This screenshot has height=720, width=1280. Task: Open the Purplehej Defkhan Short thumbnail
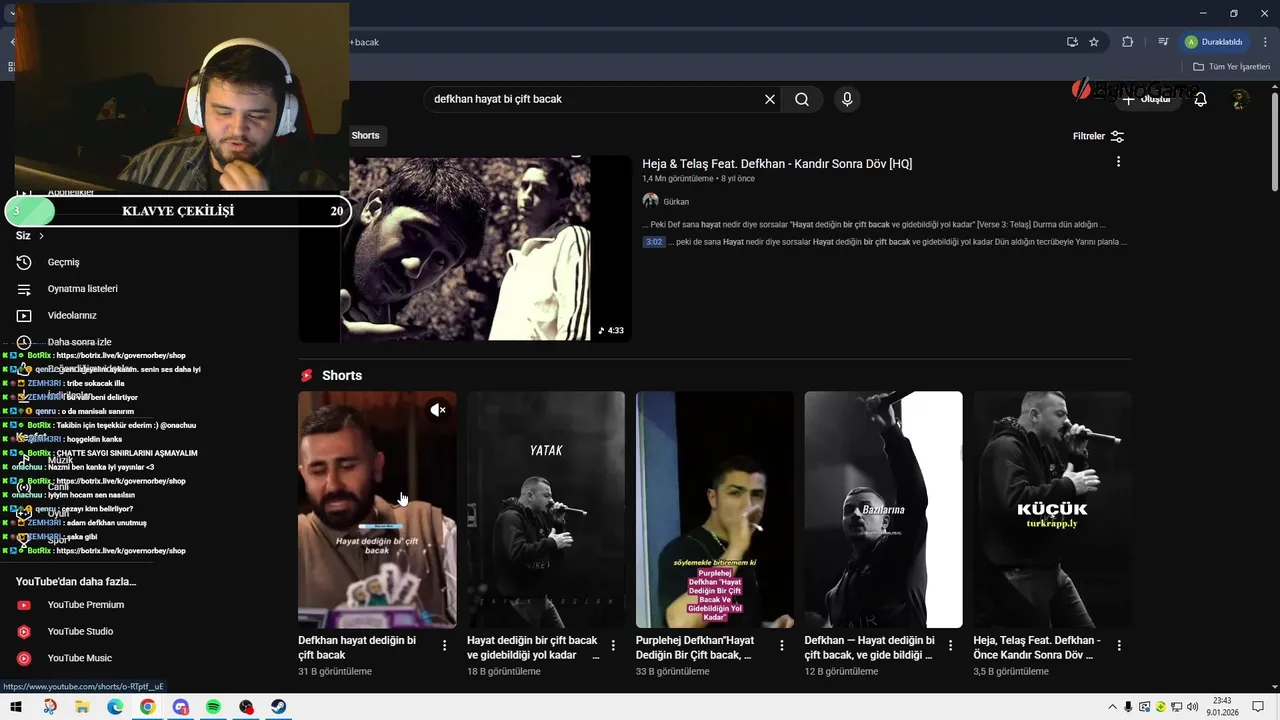[x=715, y=509]
